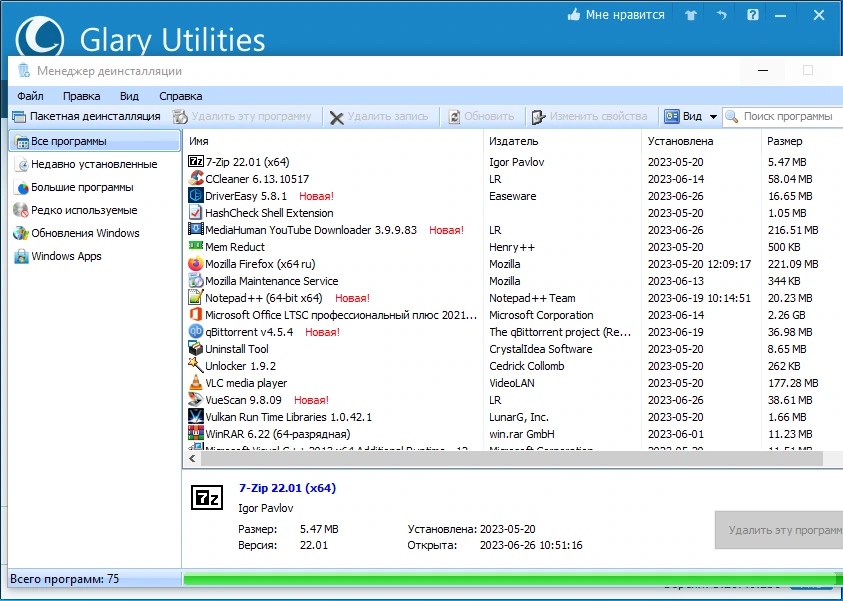This screenshot has width=843, height=601.
Task: Click the Uninstall Tool icon
Action: click(196, 349)
